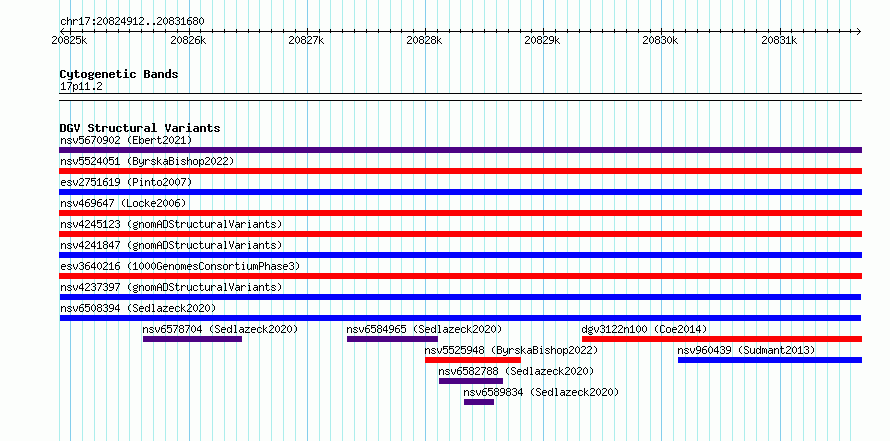The height and width of the screenshot is (441, 890).
Task: Select the blue bar under nsv6508394 (Sedlazeck2020)
Action: point(460,318)
